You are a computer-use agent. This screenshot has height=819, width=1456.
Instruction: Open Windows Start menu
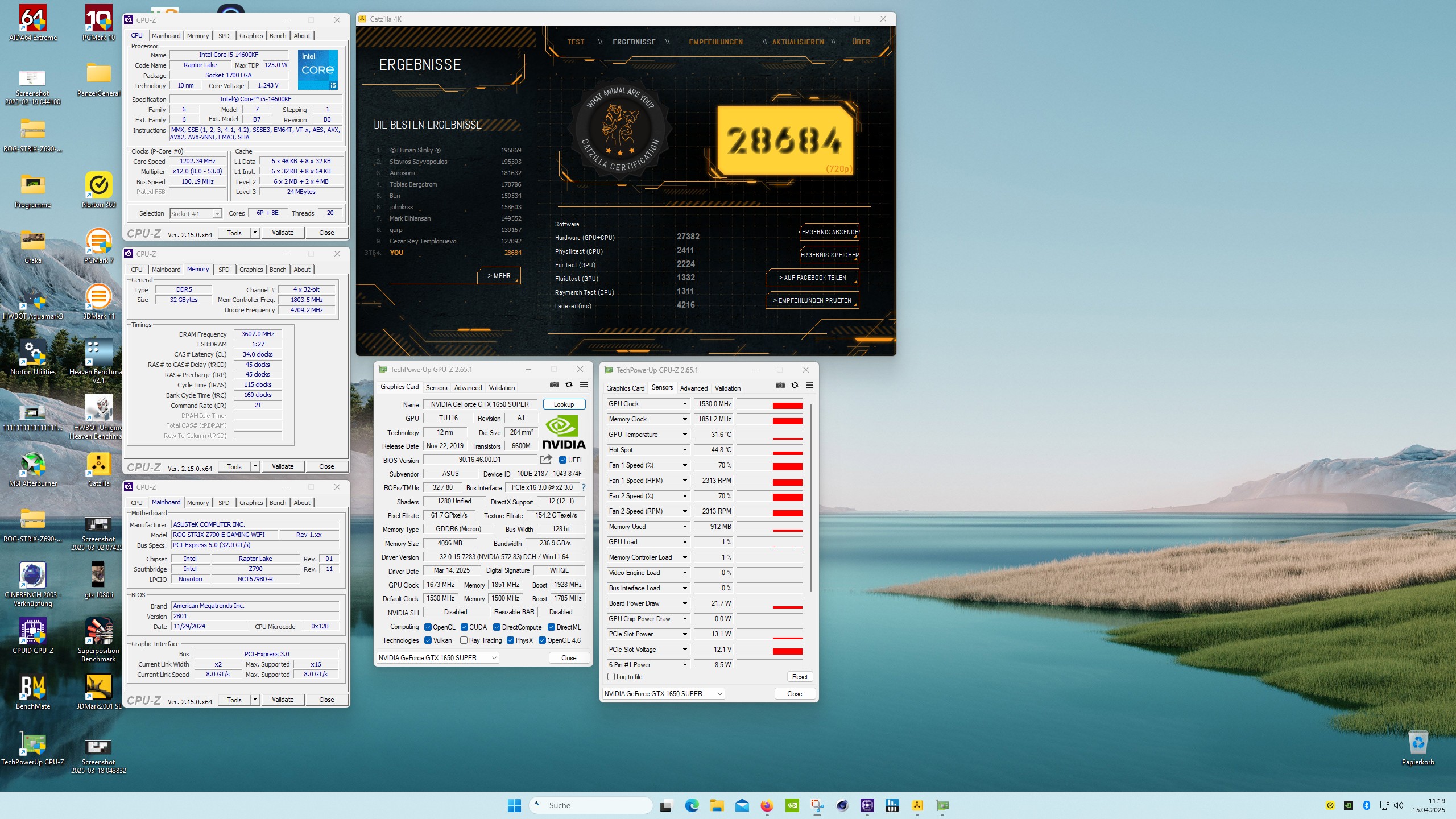(x=514, y=805)
